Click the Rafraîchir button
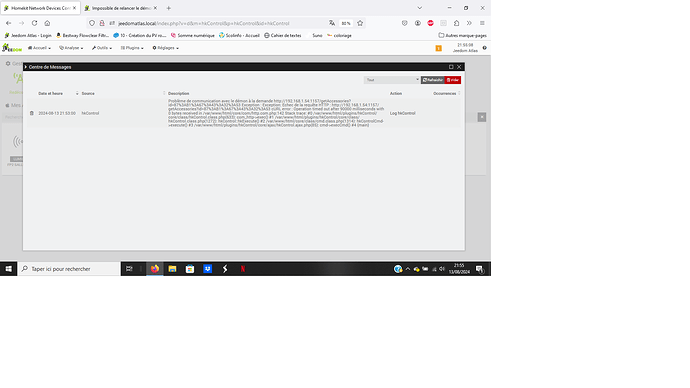This screenshot has width=690, height=388. coord(433,80)
